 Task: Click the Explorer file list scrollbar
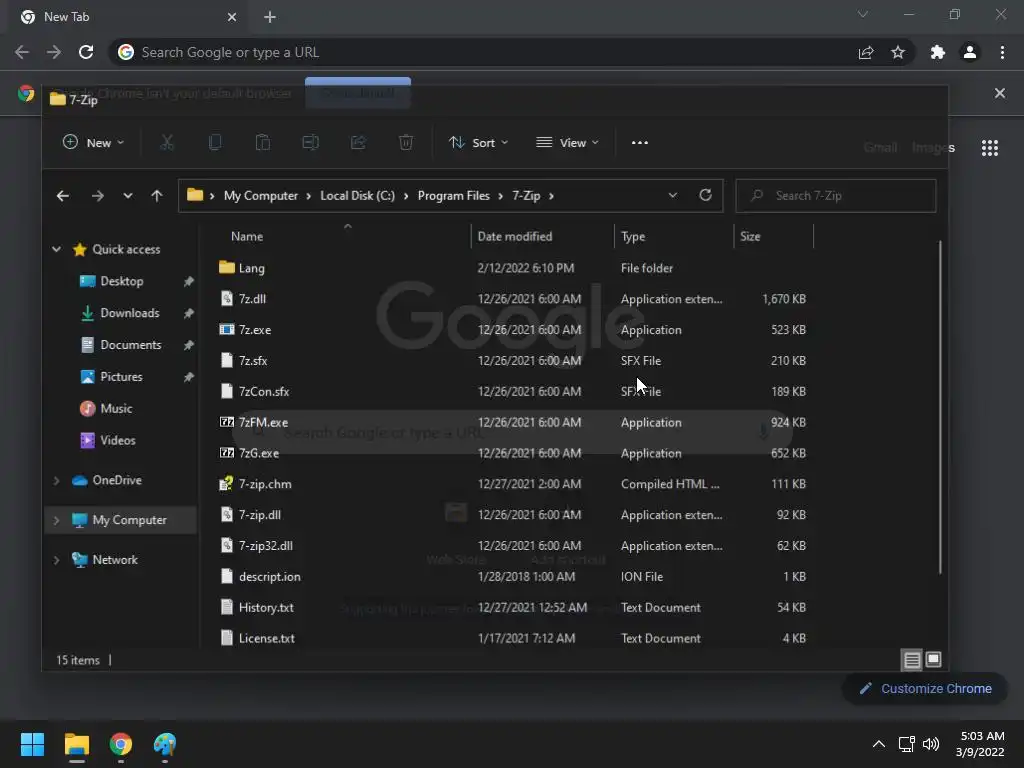(x=940, y=408)
